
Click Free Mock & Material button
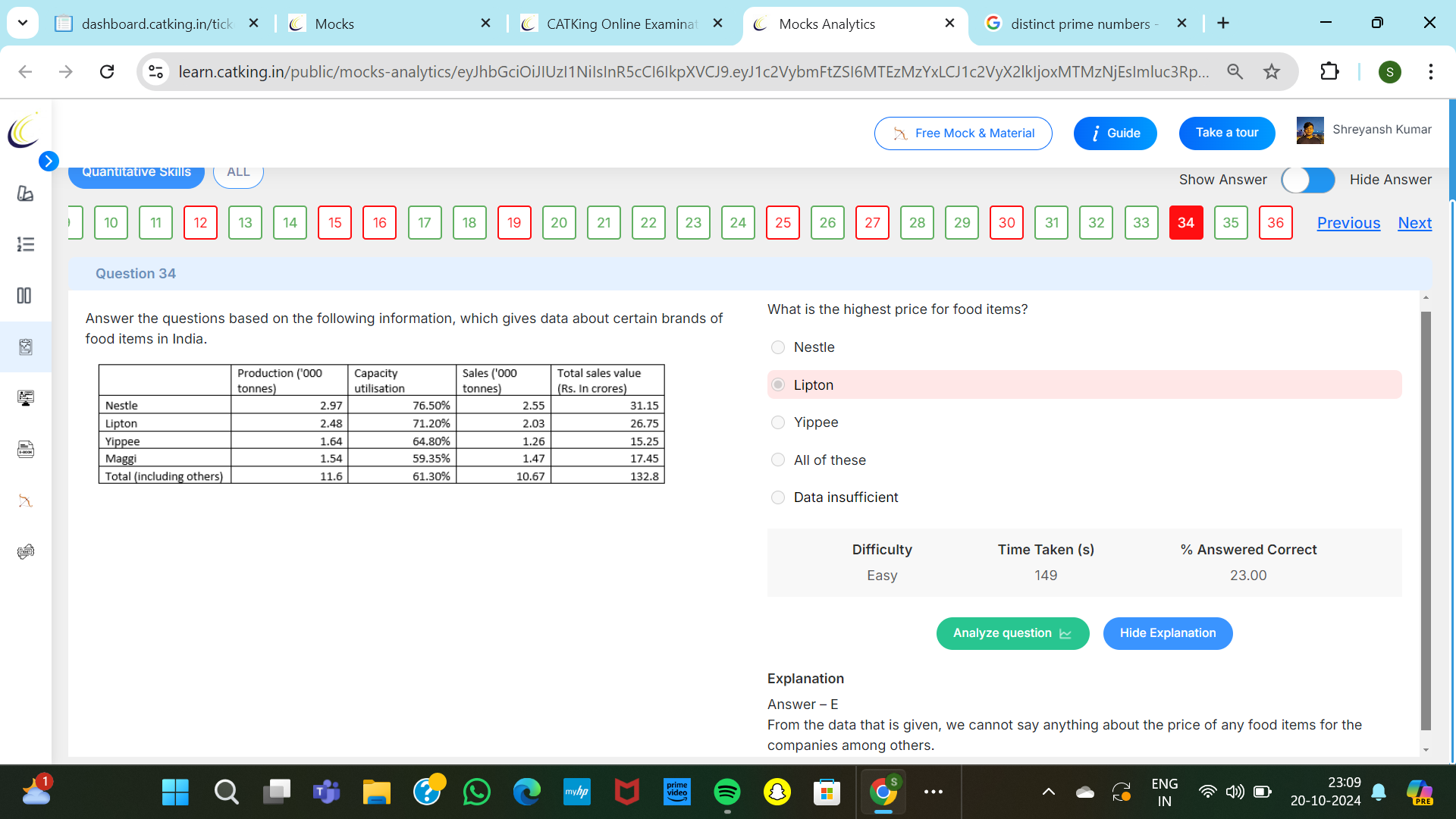pyautogui.click(x=963, y=133)
